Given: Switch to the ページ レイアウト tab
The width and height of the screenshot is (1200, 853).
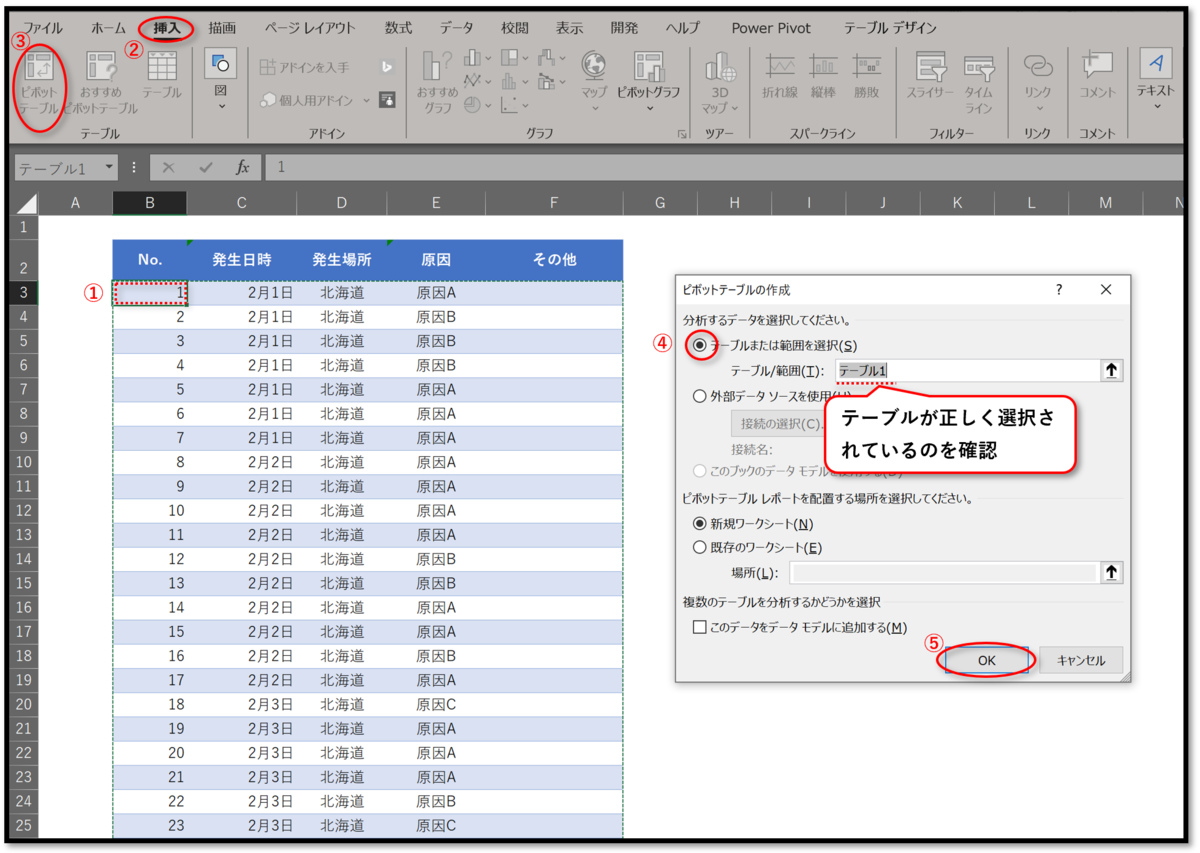Looking at the screenshot, I should [309, 28].
